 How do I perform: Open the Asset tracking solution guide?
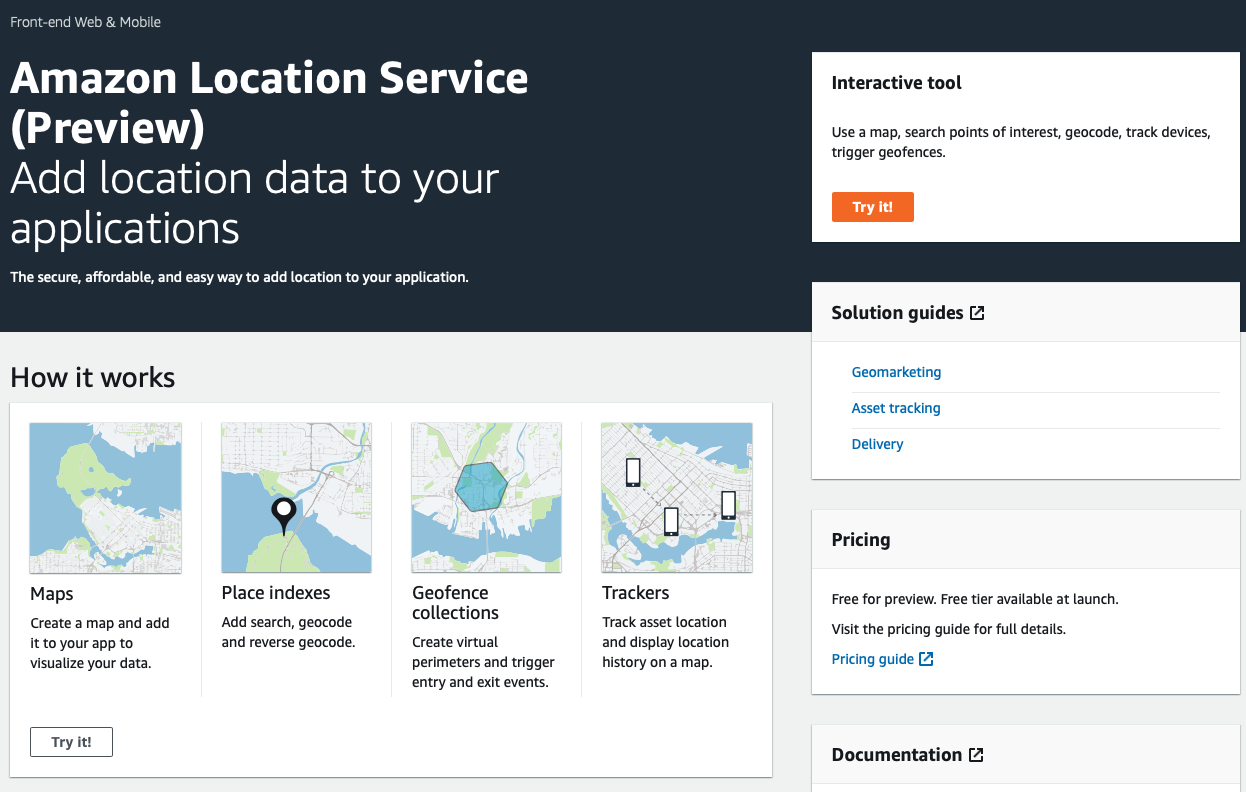(x=896, y=408)
